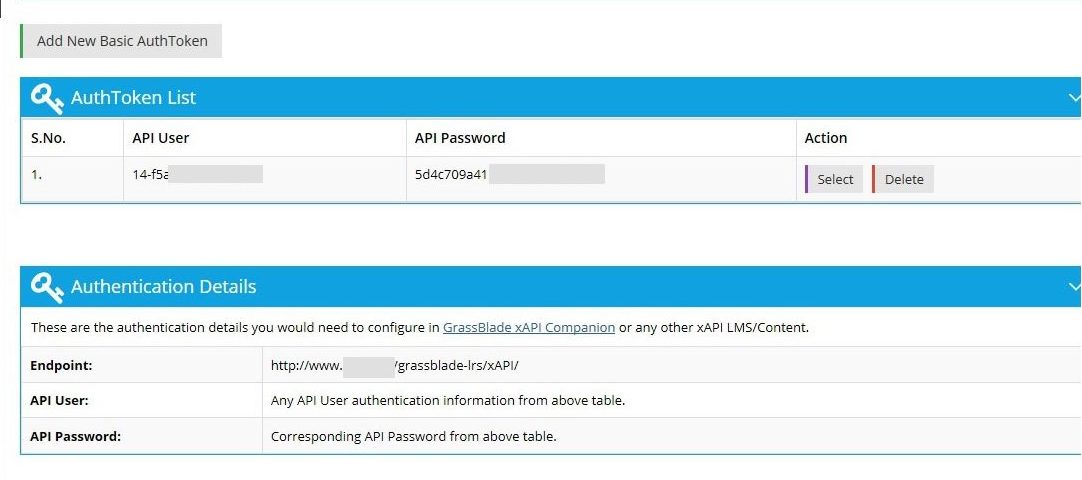
Task: Click the API Password column header
Action: pos(460,138)
